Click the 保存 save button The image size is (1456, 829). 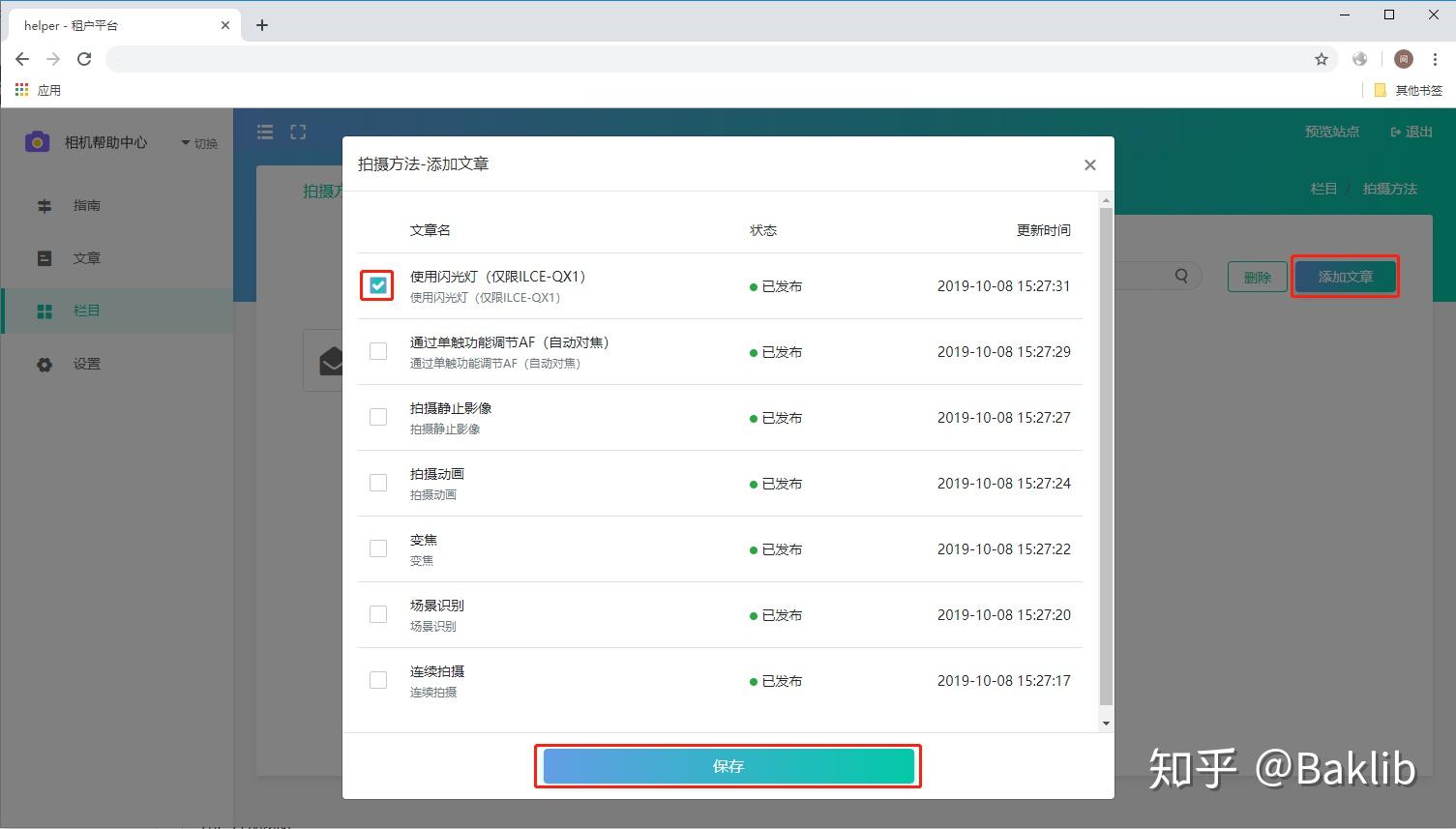(x=728, y=766)
